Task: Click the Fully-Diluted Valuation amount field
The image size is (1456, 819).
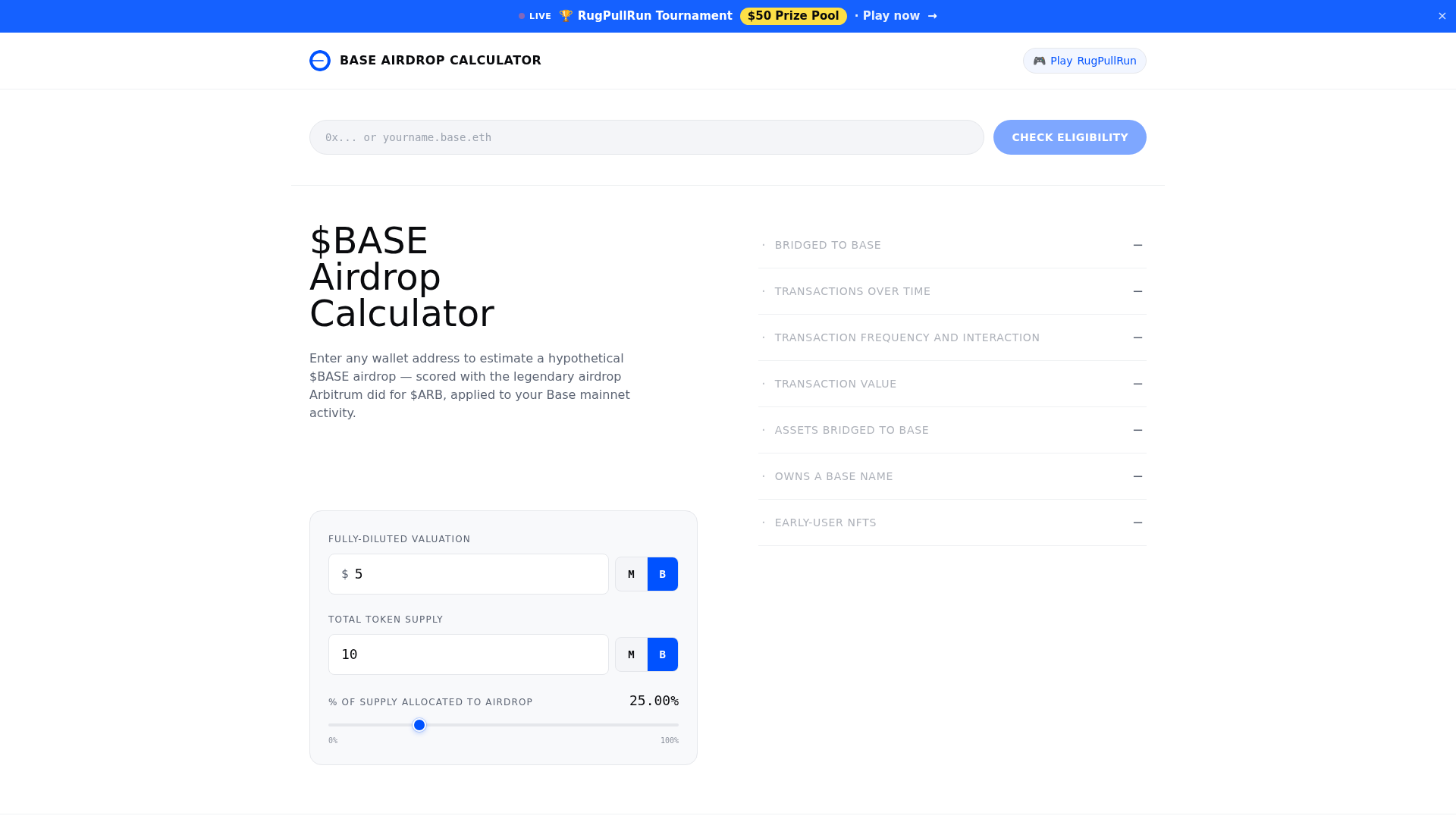Action: pyautogui.click(x=469, y=574)
